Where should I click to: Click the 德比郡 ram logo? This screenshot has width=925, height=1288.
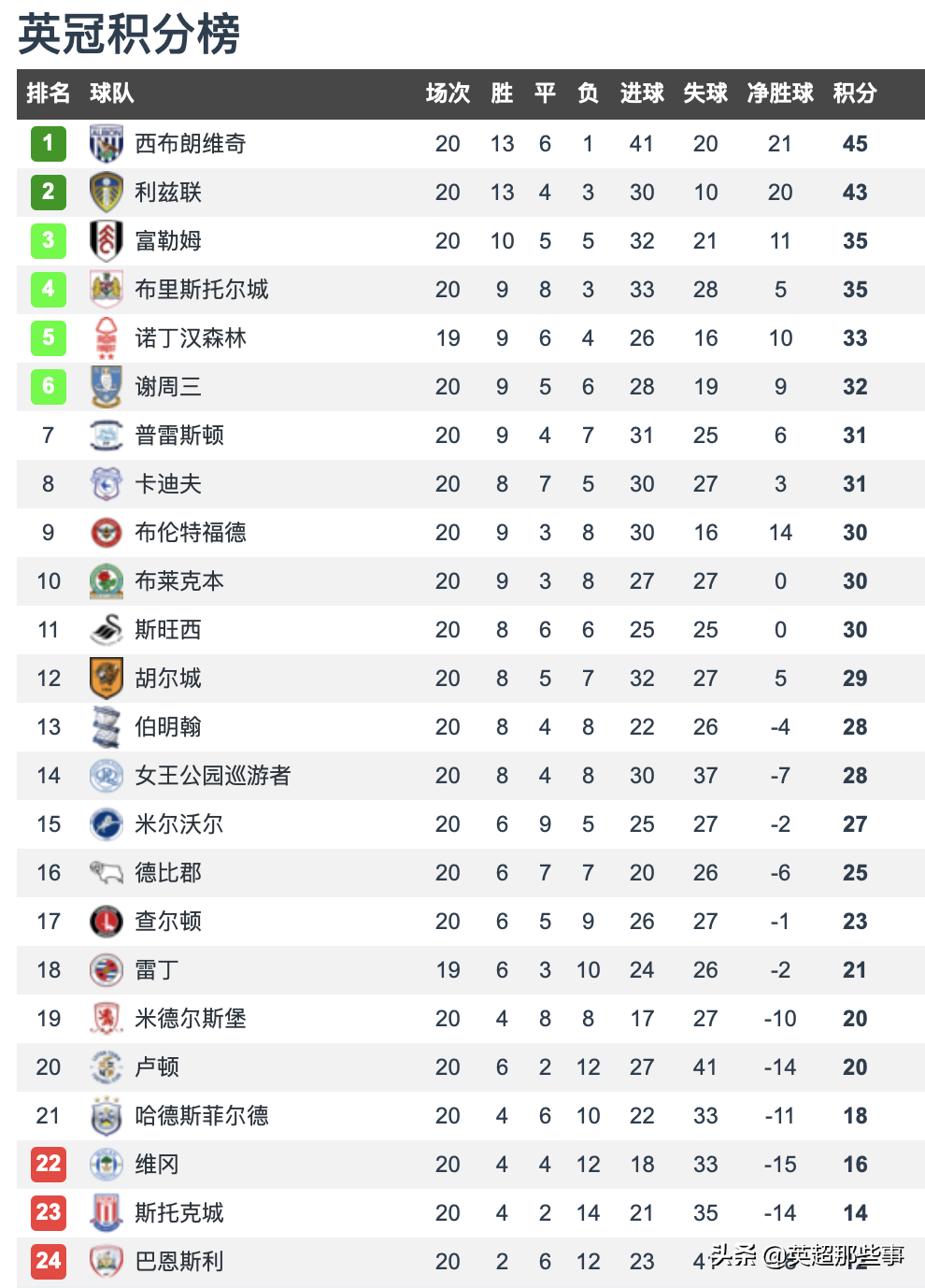(107, 873)
